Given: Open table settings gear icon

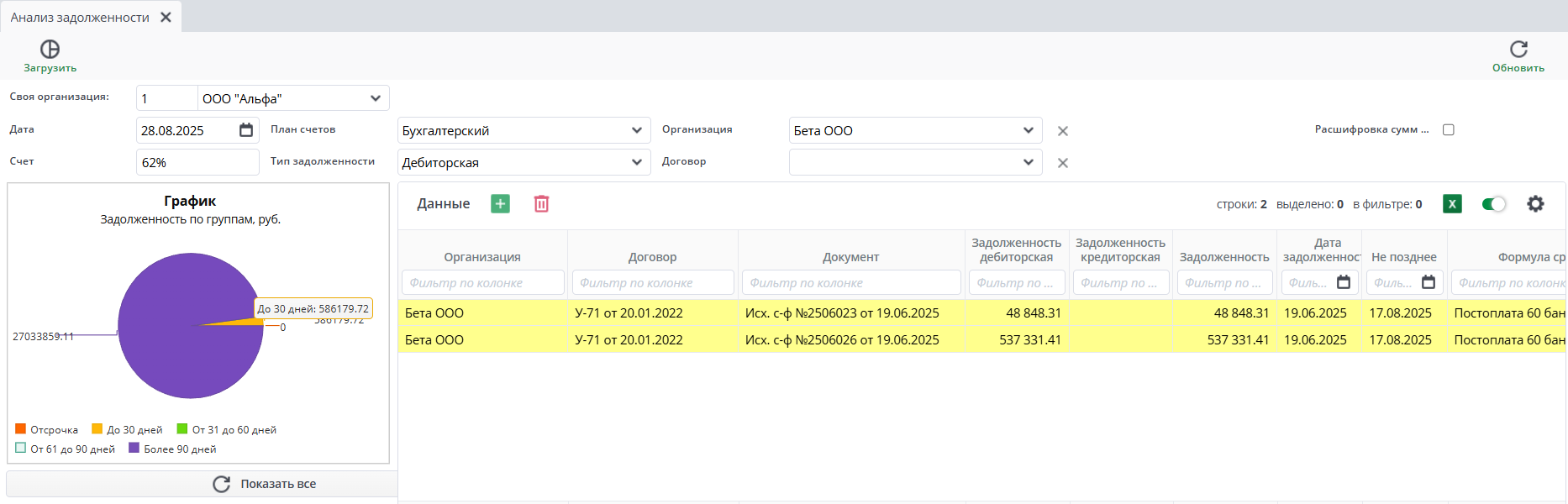Looking at the screenshot, I should click(x=1535, y=204).
